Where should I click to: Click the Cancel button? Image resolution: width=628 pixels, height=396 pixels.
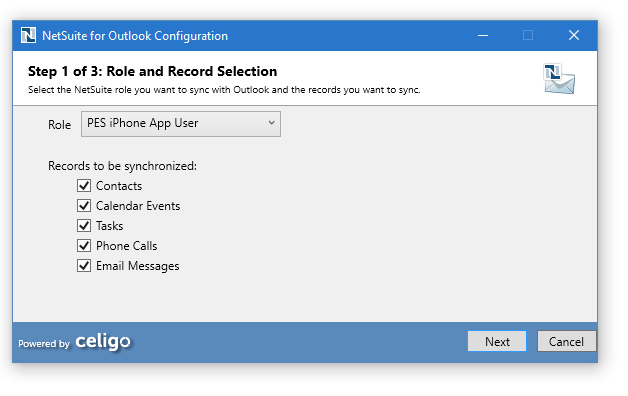(x=566, y=342)
